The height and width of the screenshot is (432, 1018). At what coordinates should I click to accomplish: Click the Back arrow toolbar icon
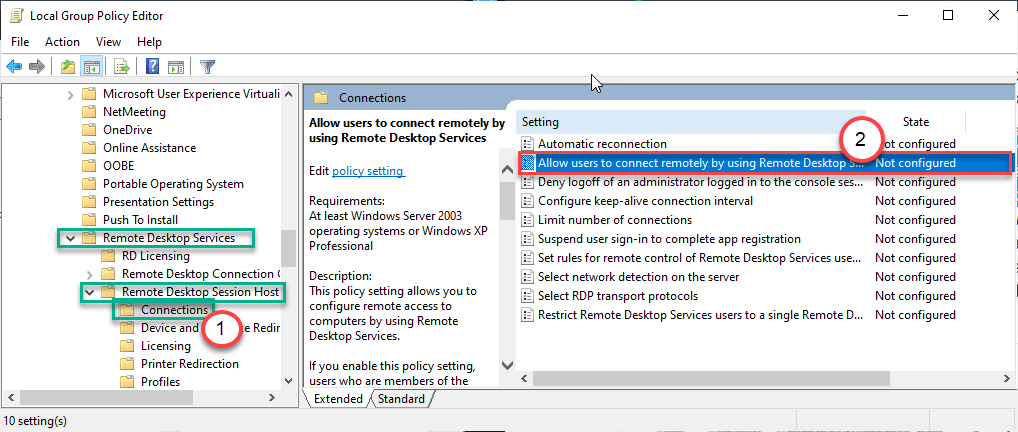[14, 67]
